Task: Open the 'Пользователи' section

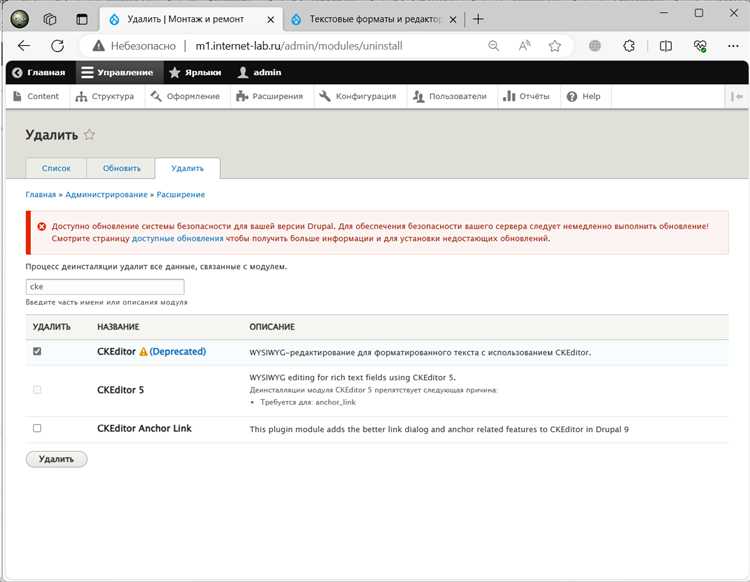Action: coord(450,96)
